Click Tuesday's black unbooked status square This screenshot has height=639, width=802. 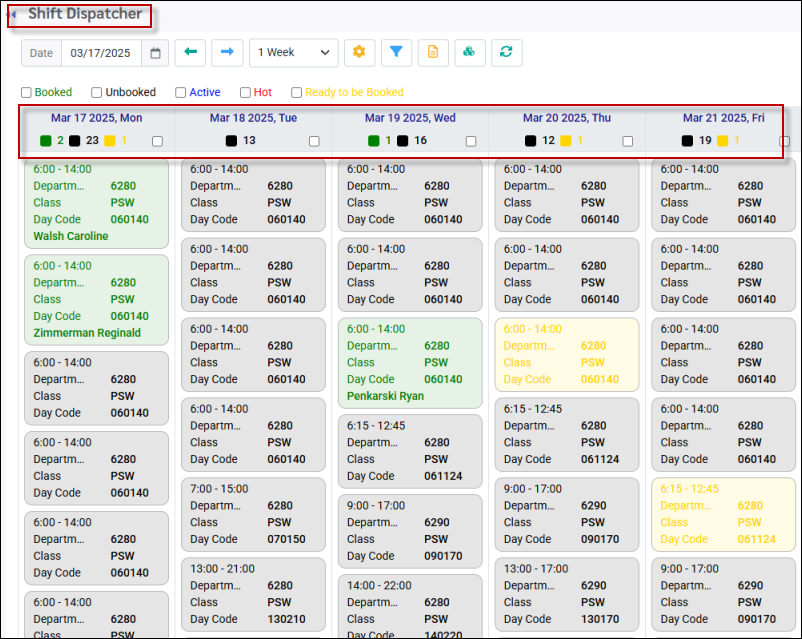[231, 141]
